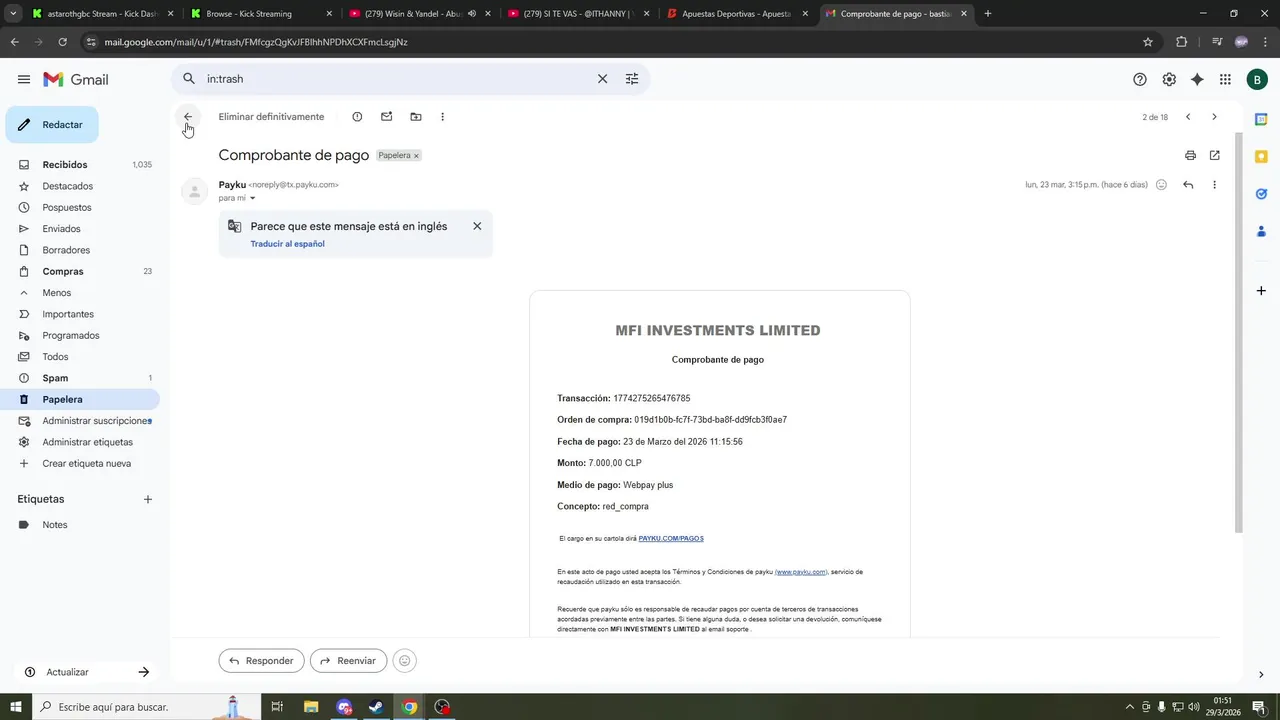1280x720 pixels.
Task: Remove the Papelera label chip
Action: 416,156
